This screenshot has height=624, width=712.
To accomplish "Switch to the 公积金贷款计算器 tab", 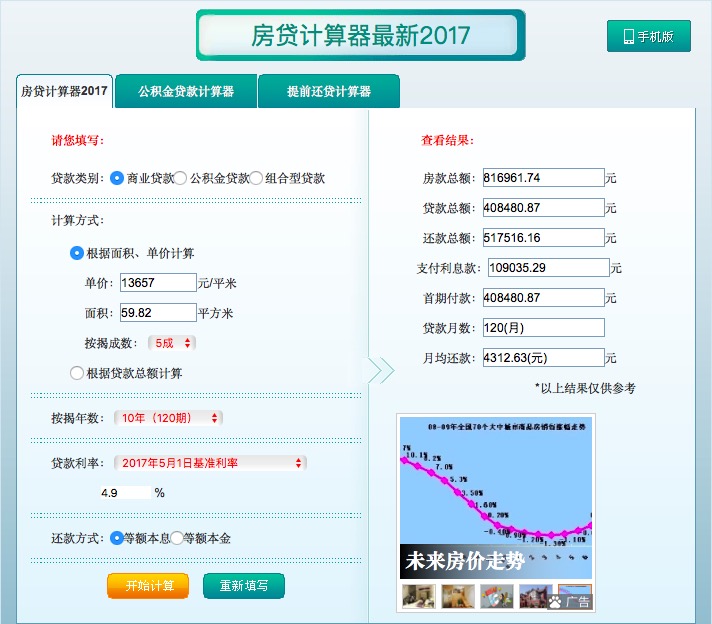I will [x=186, y=91].
